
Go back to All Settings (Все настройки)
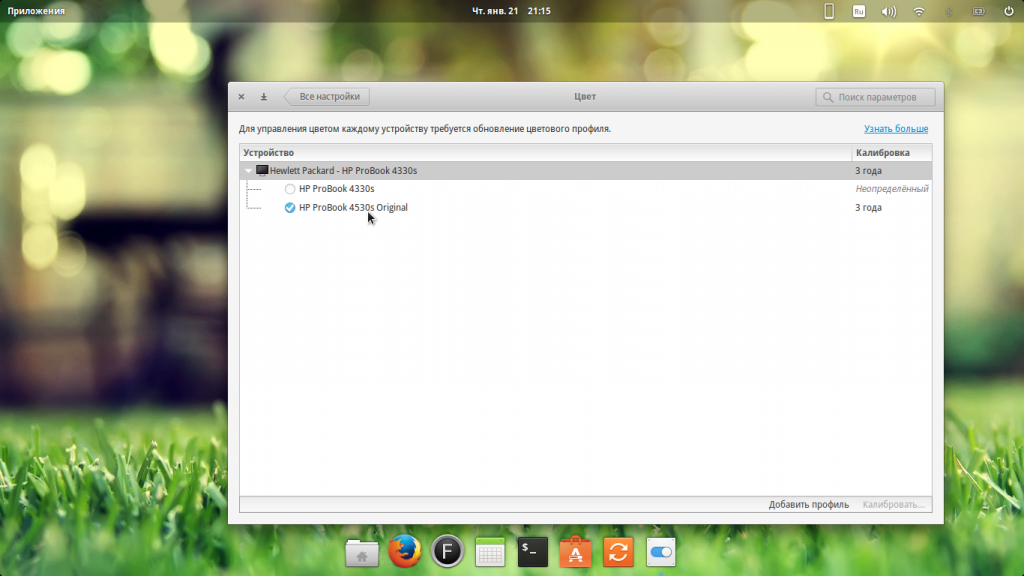point(327,97)
